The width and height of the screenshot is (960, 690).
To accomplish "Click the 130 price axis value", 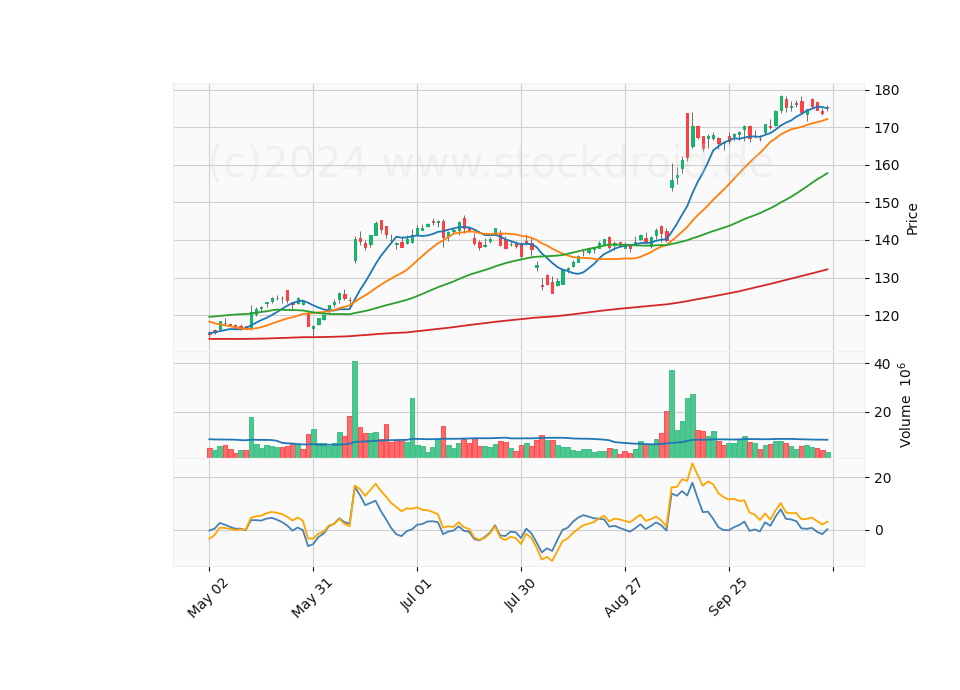I will (887, 279).
